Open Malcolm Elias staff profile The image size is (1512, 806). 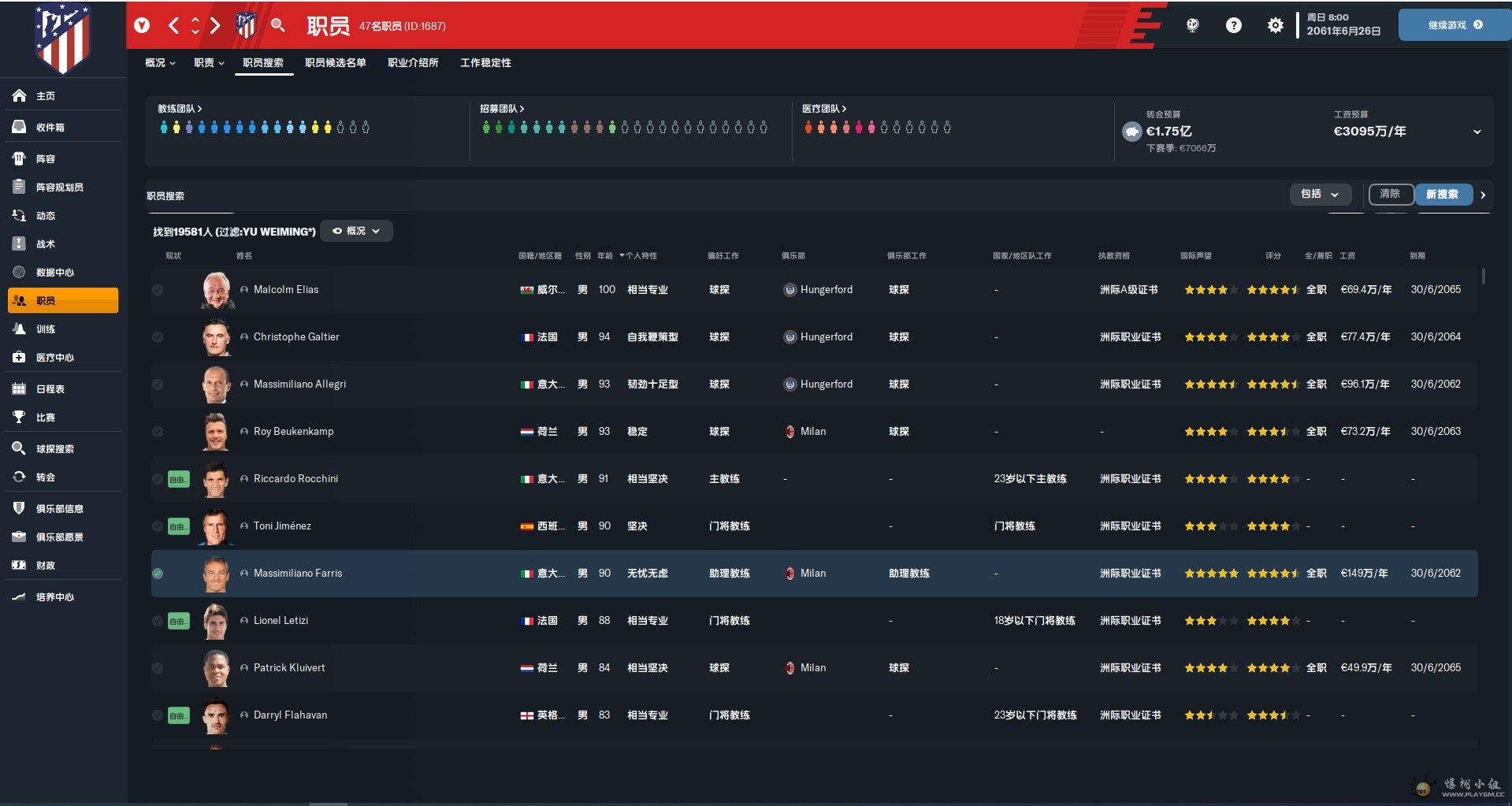point(286,290)
